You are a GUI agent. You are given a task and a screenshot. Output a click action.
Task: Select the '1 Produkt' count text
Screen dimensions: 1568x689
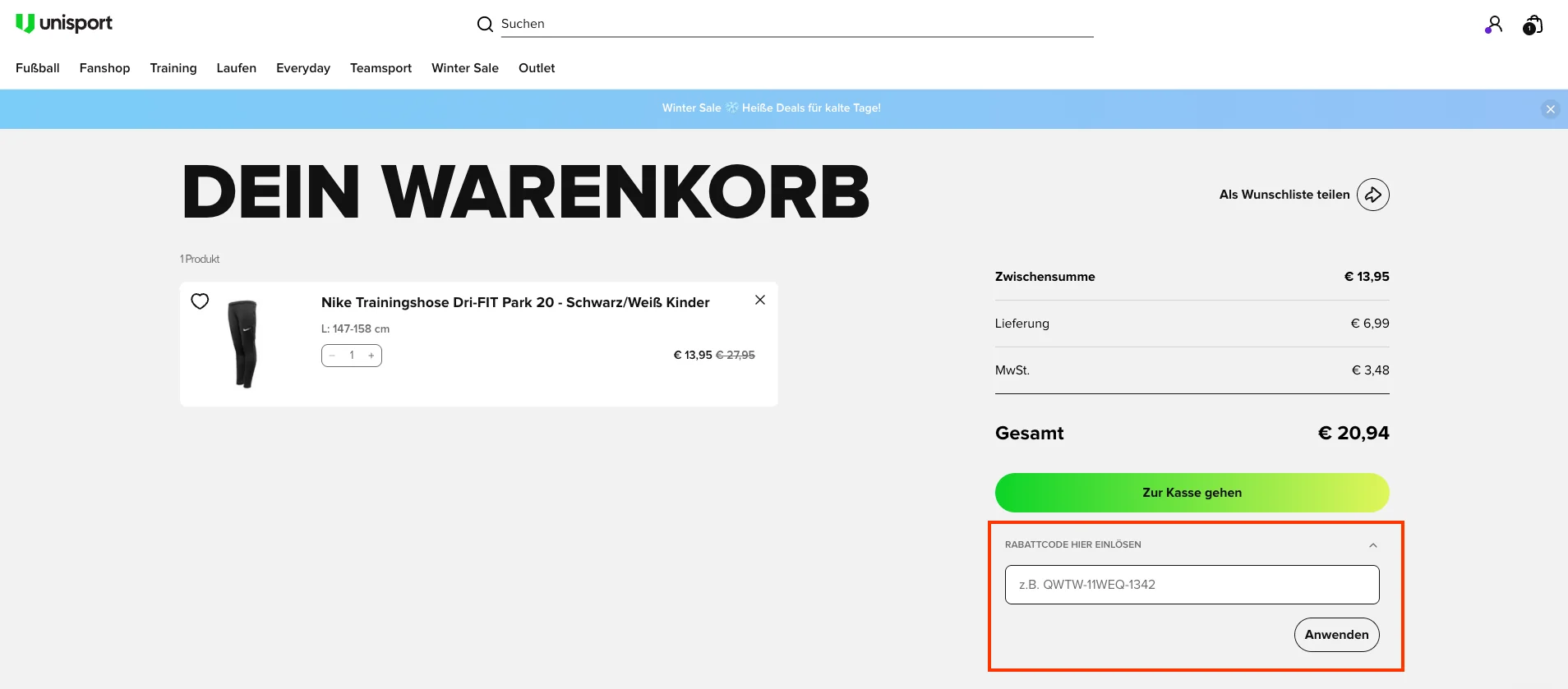coord(200,259)
